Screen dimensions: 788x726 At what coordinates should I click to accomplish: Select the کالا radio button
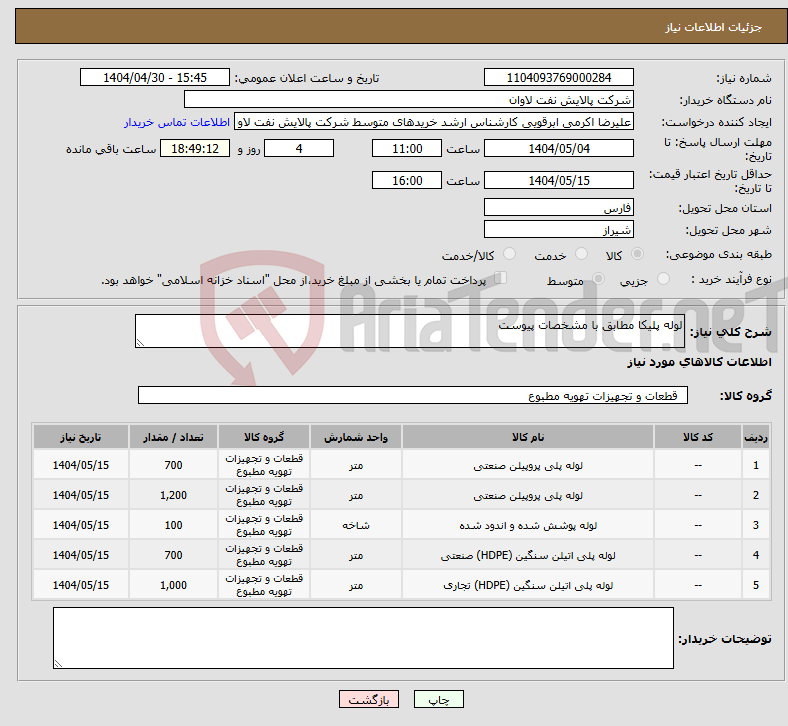tap(637, 254)
